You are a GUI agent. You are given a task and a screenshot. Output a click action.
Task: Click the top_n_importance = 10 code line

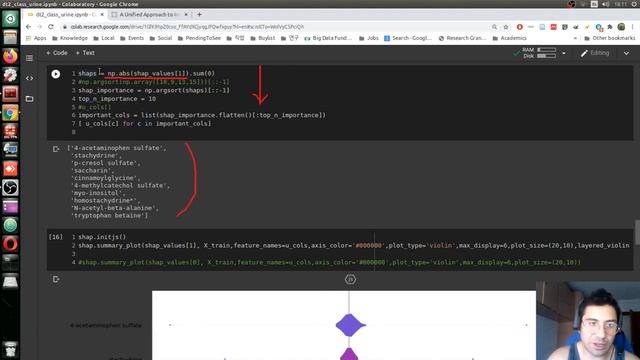117,99
